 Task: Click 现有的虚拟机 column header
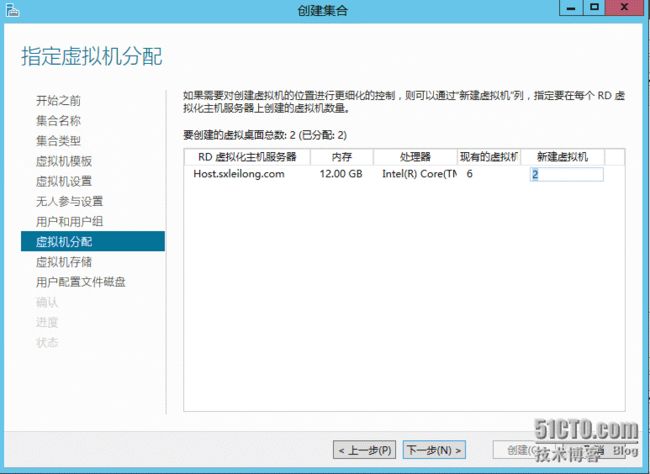(489, 157)
